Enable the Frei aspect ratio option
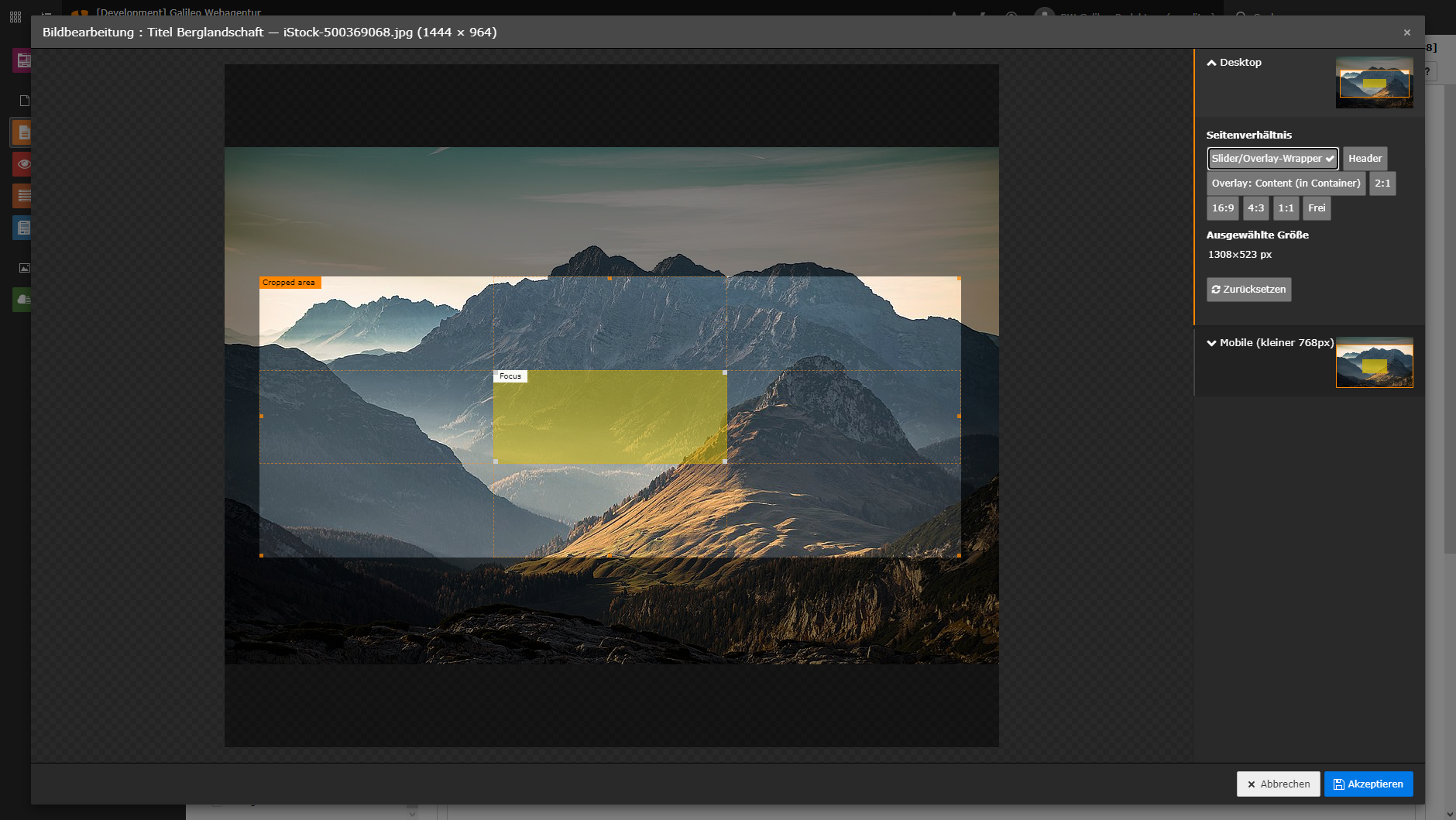This screenshot has width=1456, height=820. tap(1317, 208)
